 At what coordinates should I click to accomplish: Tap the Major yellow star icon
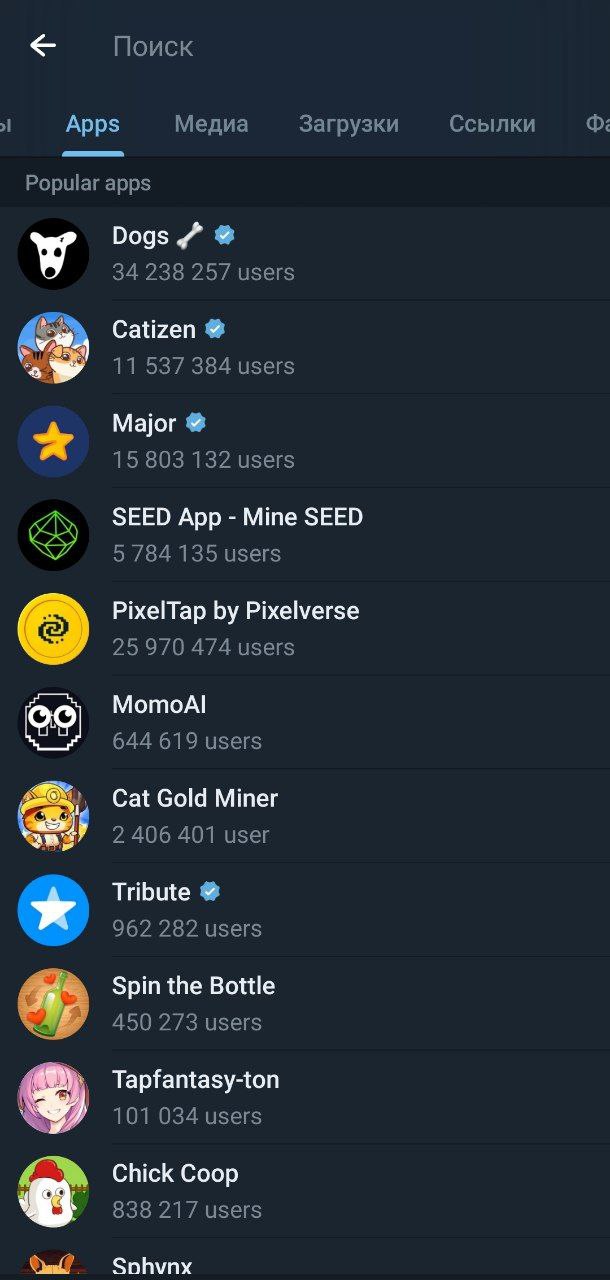pos(53,441)
